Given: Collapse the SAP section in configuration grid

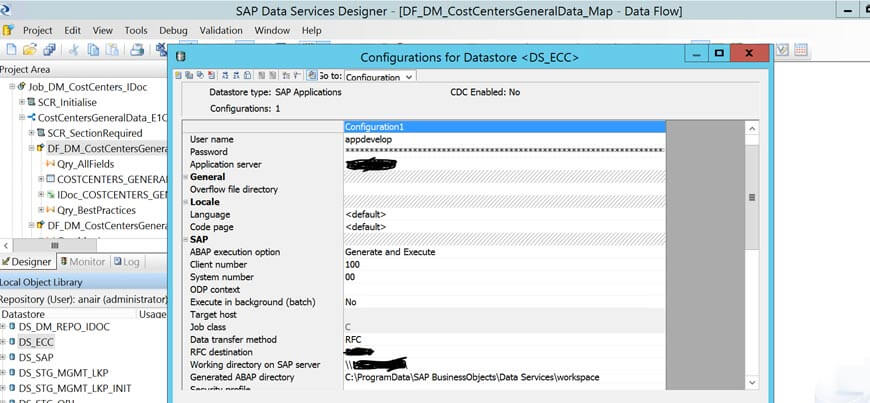Looking at the screenshot, I should 186,239.
